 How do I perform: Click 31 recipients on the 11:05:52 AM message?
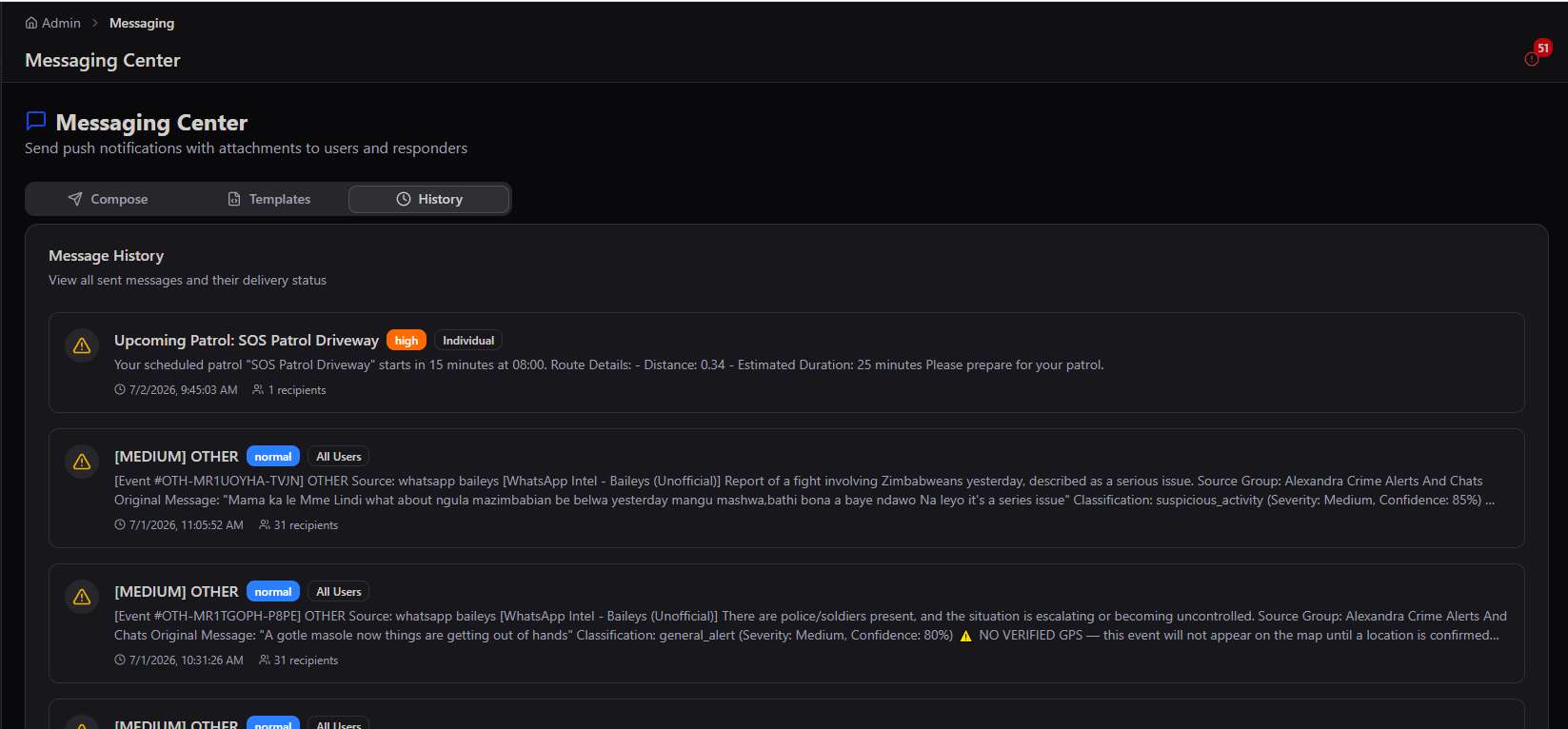tap(306, 525)
